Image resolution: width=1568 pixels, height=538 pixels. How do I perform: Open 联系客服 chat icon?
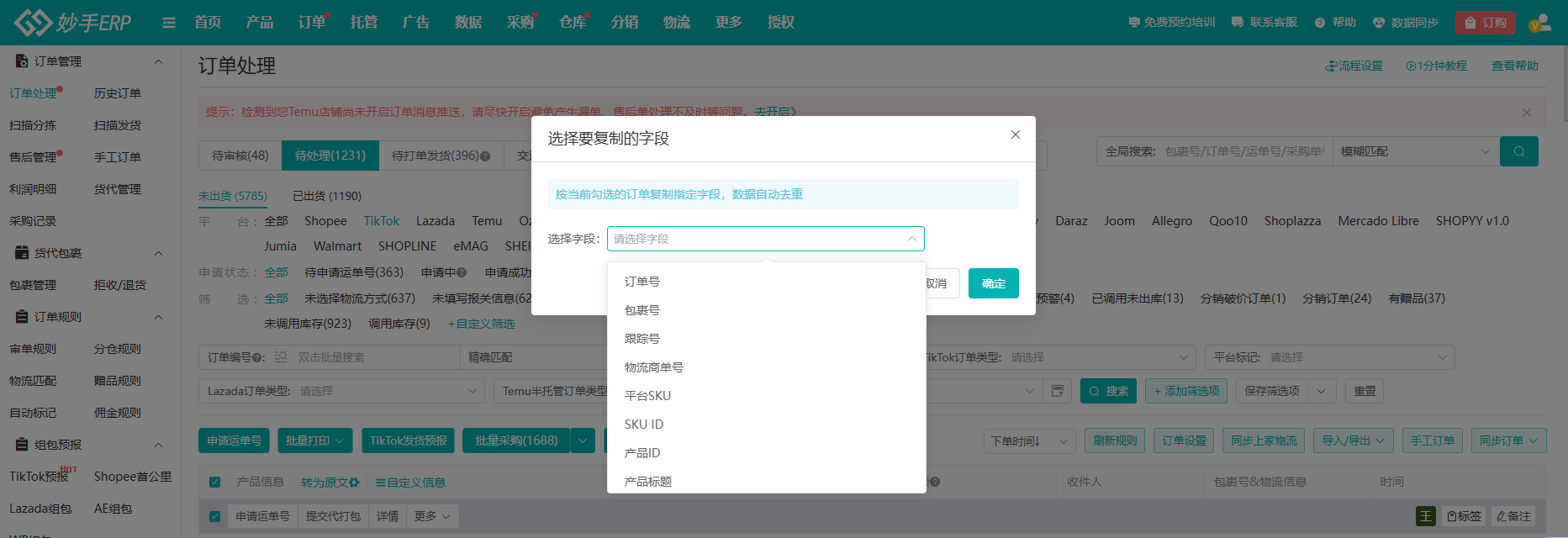pyautogui.click(x=1238, y=23)
